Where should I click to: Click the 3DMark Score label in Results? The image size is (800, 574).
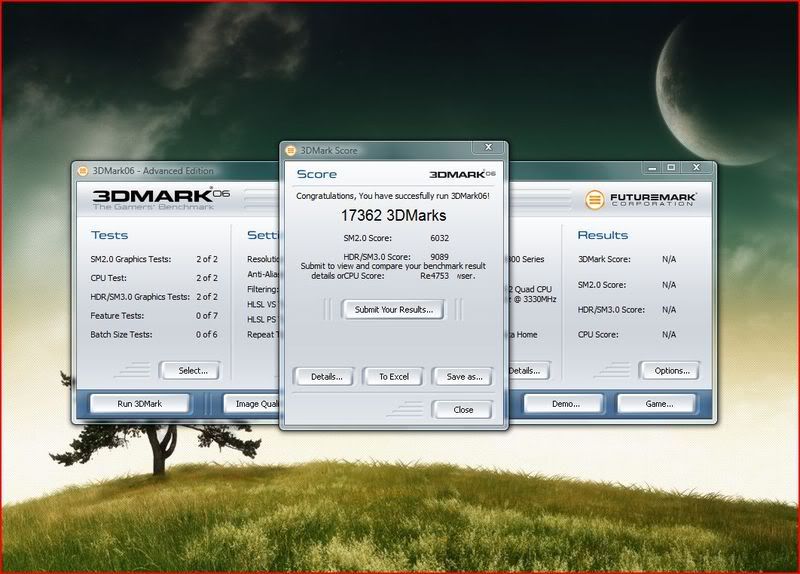(604, 259)
